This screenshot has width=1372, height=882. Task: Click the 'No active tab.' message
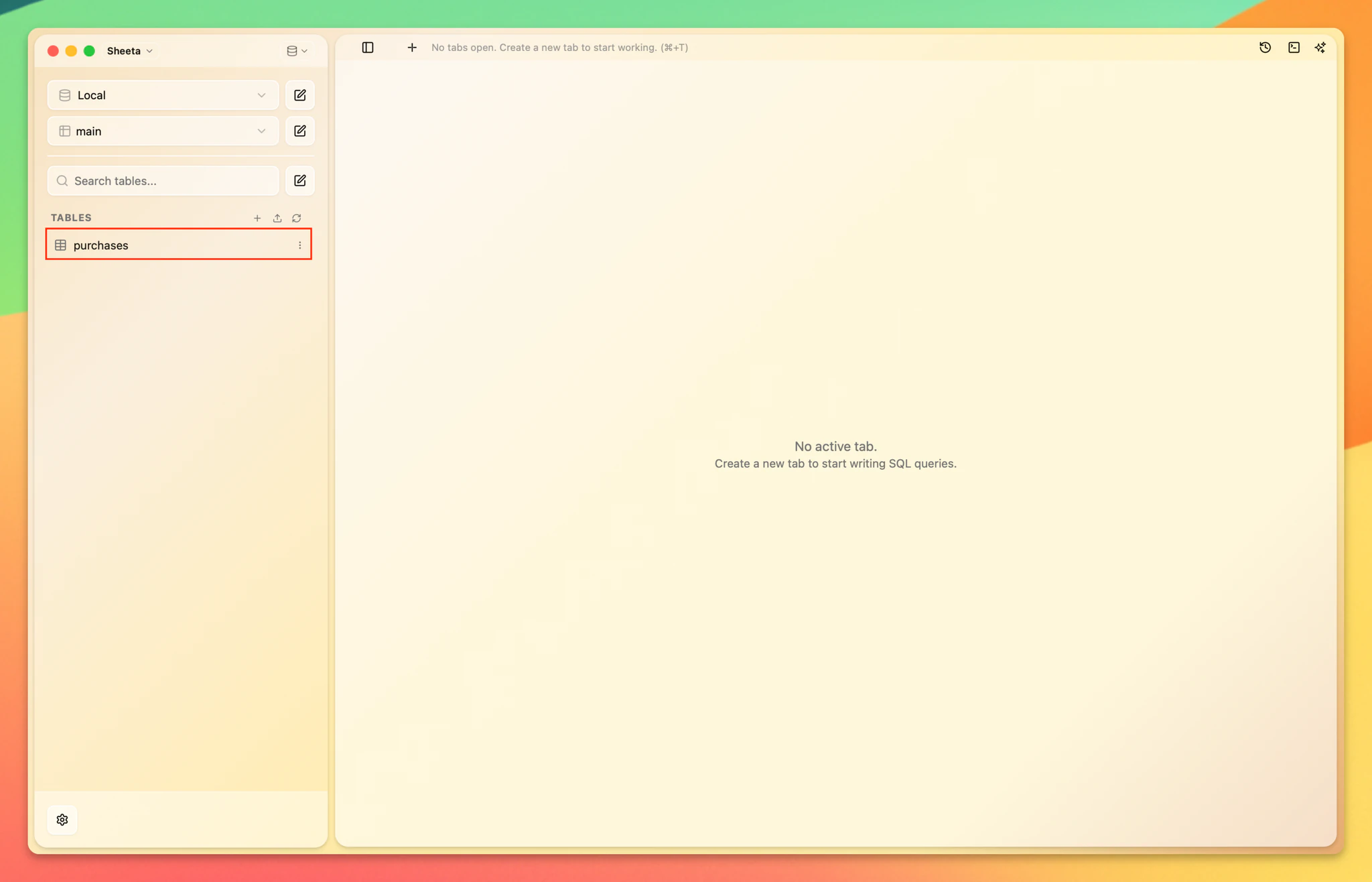click(835, 446)
